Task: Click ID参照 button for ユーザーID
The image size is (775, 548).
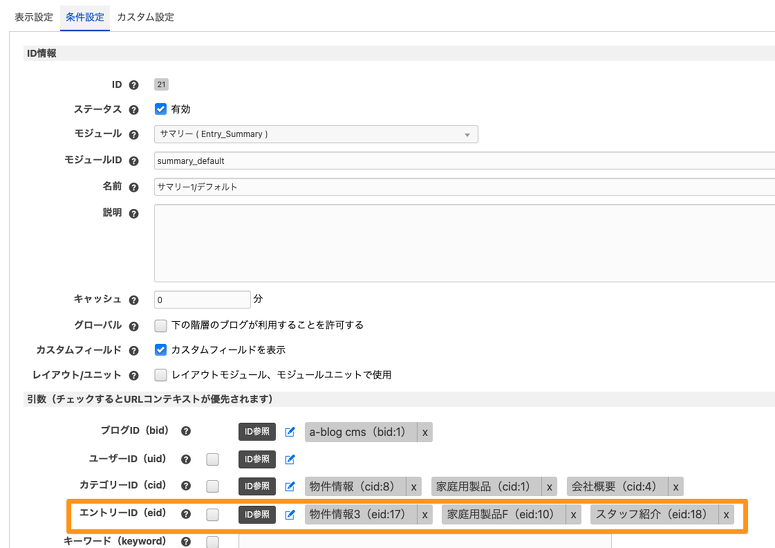Action: (x=256, y=459)
